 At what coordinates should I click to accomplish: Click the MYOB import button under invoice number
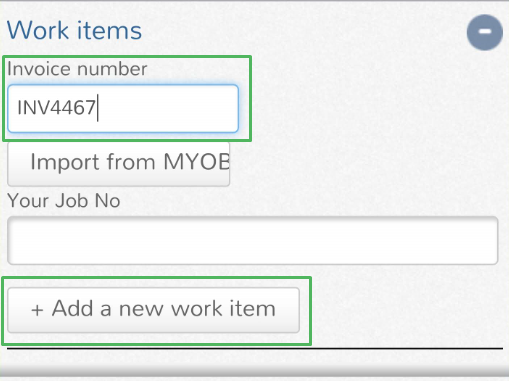click(118, 164)
